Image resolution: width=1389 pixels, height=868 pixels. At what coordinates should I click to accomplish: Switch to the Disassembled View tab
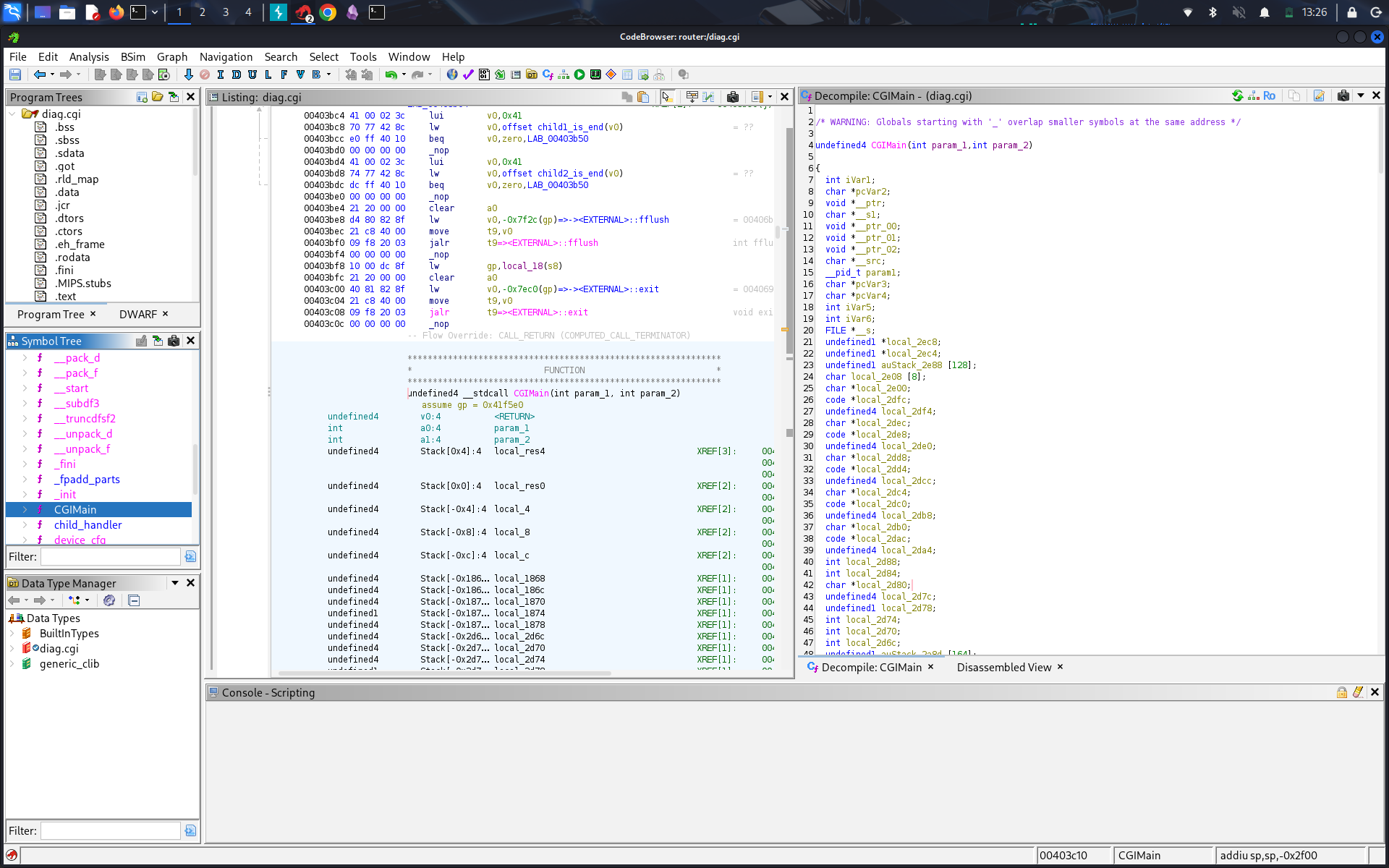pos(1003,667)
